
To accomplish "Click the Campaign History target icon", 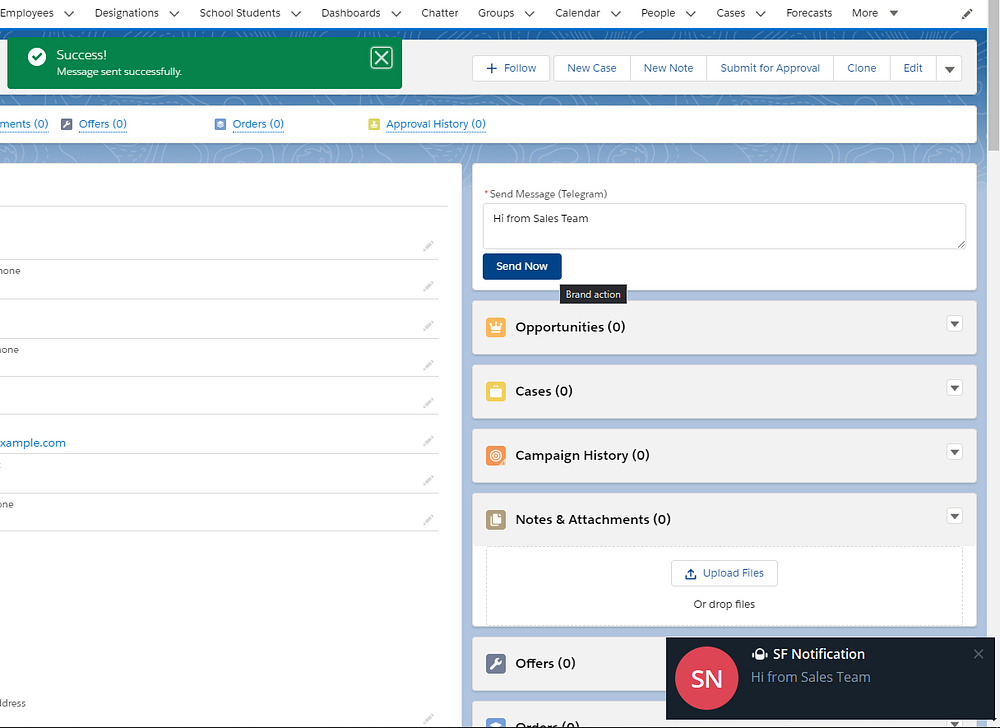I will [496, 455].
